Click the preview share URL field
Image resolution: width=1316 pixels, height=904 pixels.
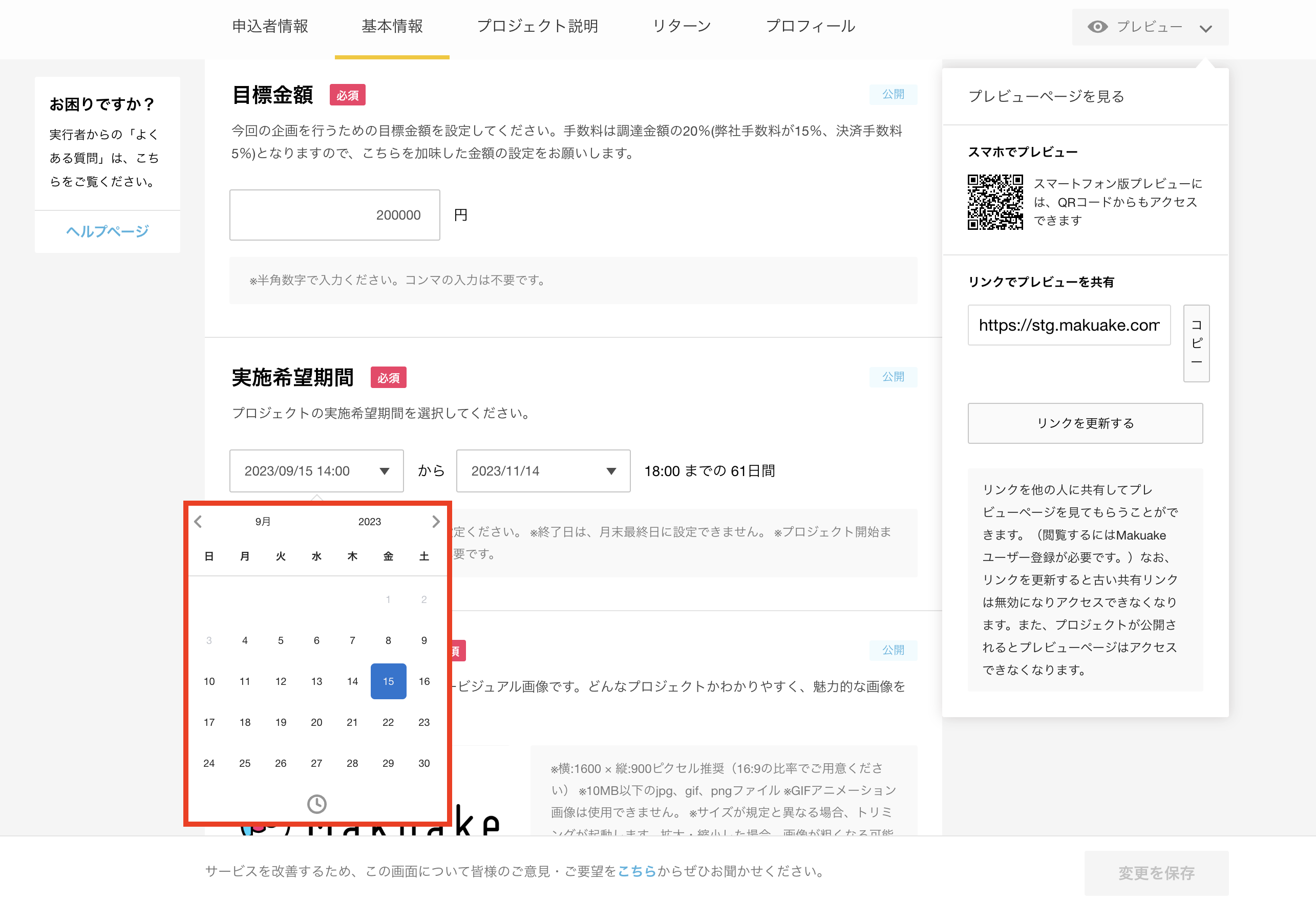[x=1069, y=325]
